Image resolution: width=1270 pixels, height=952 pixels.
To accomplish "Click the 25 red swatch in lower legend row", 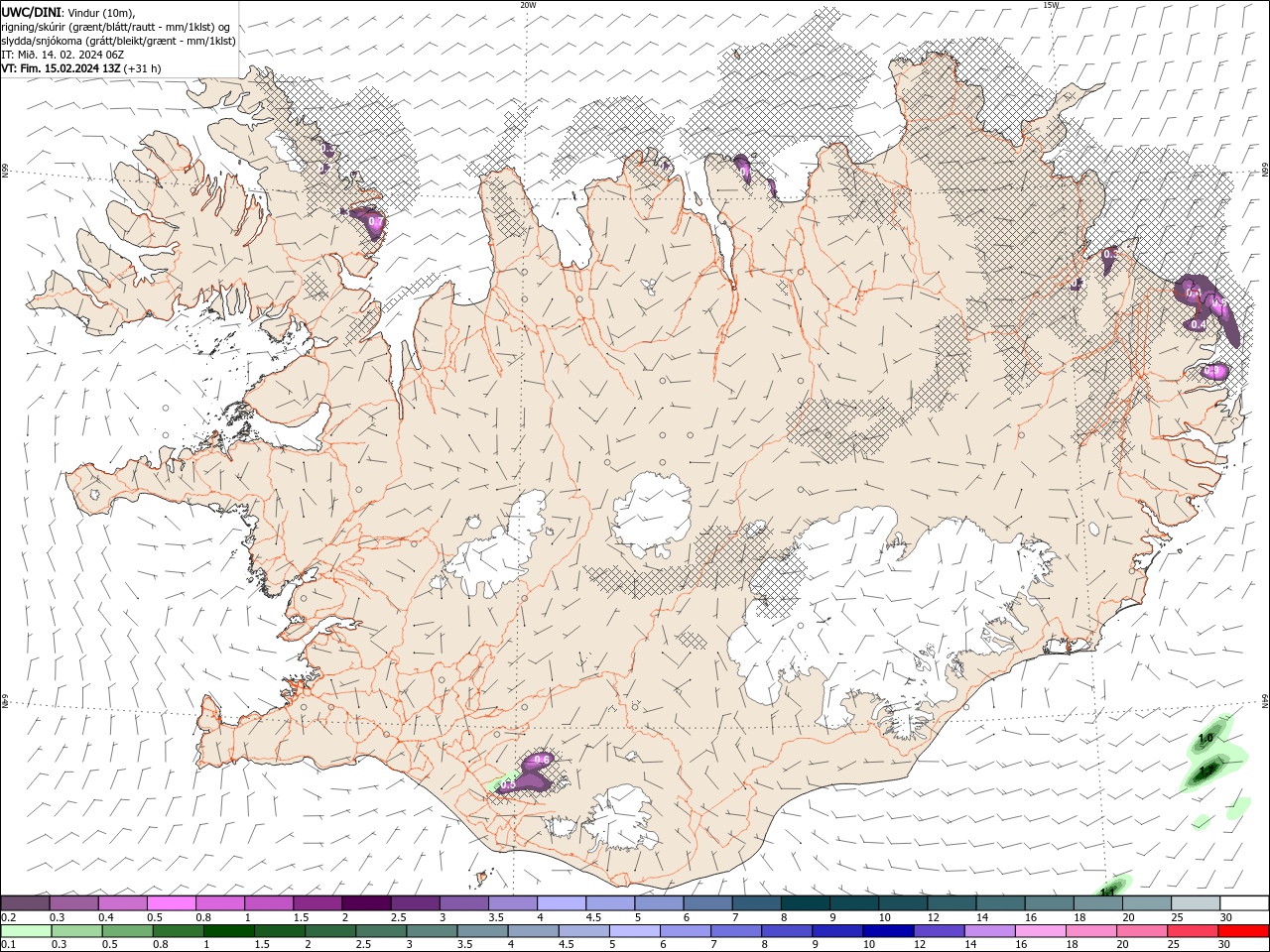I will 1193,931.
